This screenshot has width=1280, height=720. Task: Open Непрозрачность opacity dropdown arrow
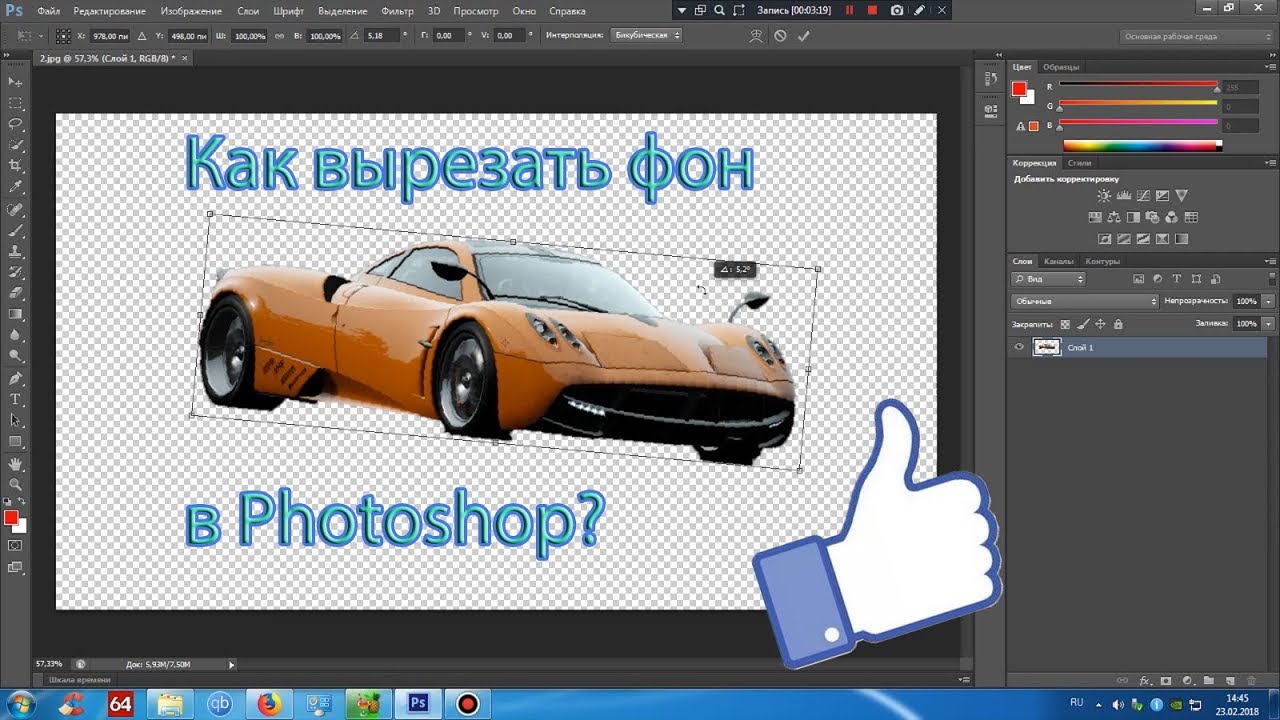pyautogui.click(x=1269, y=301)
